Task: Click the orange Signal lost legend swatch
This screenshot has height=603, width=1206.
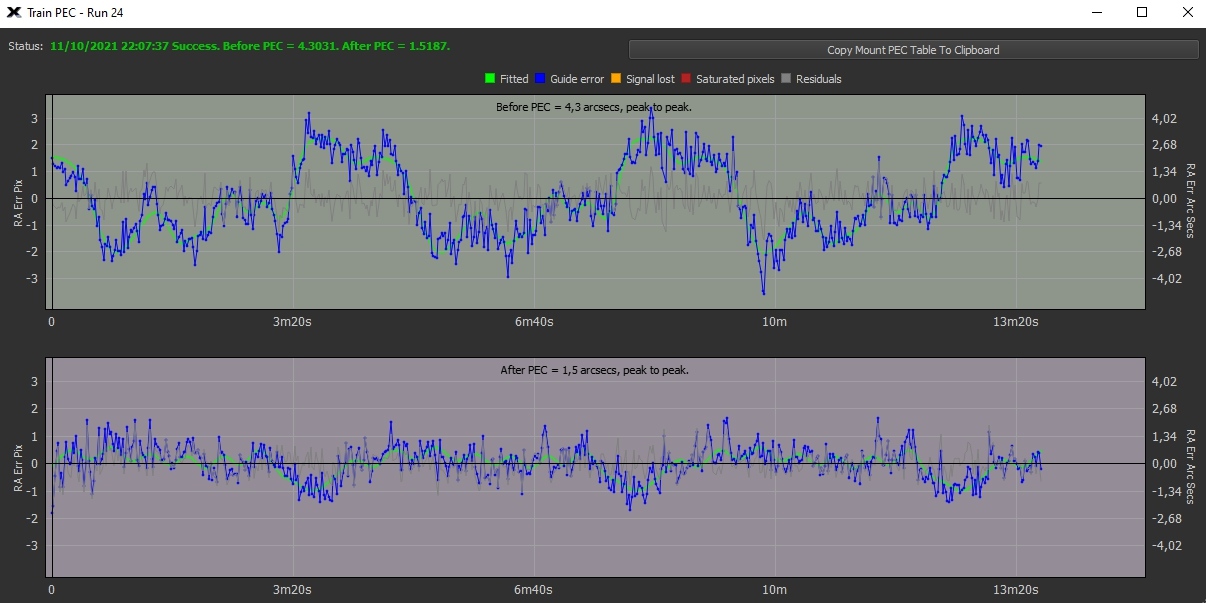Action: 616,79
